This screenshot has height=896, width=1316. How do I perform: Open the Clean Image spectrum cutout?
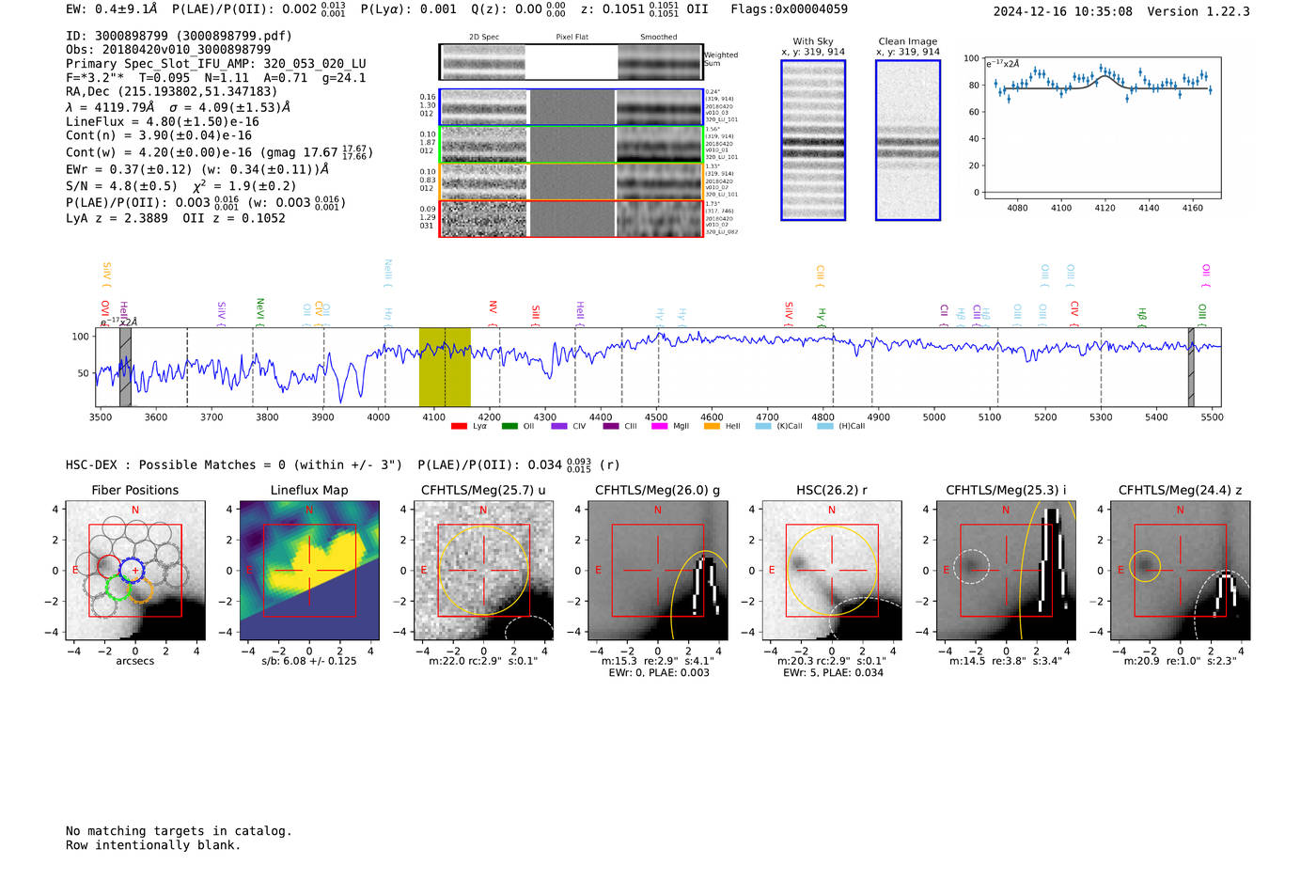[x=908, y=140]
